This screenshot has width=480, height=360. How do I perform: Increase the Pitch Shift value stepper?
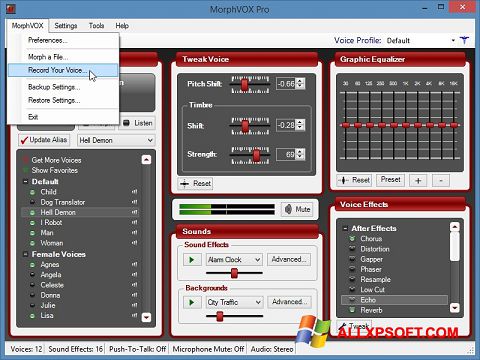[300, 81]
